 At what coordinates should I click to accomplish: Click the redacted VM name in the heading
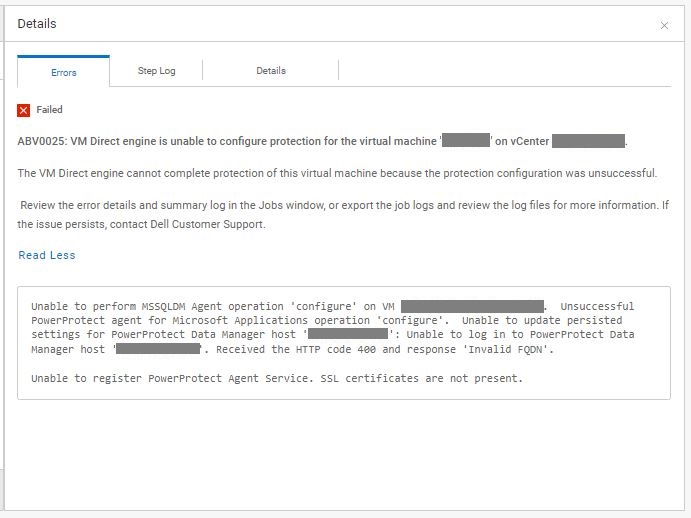[x=465, y=141]
